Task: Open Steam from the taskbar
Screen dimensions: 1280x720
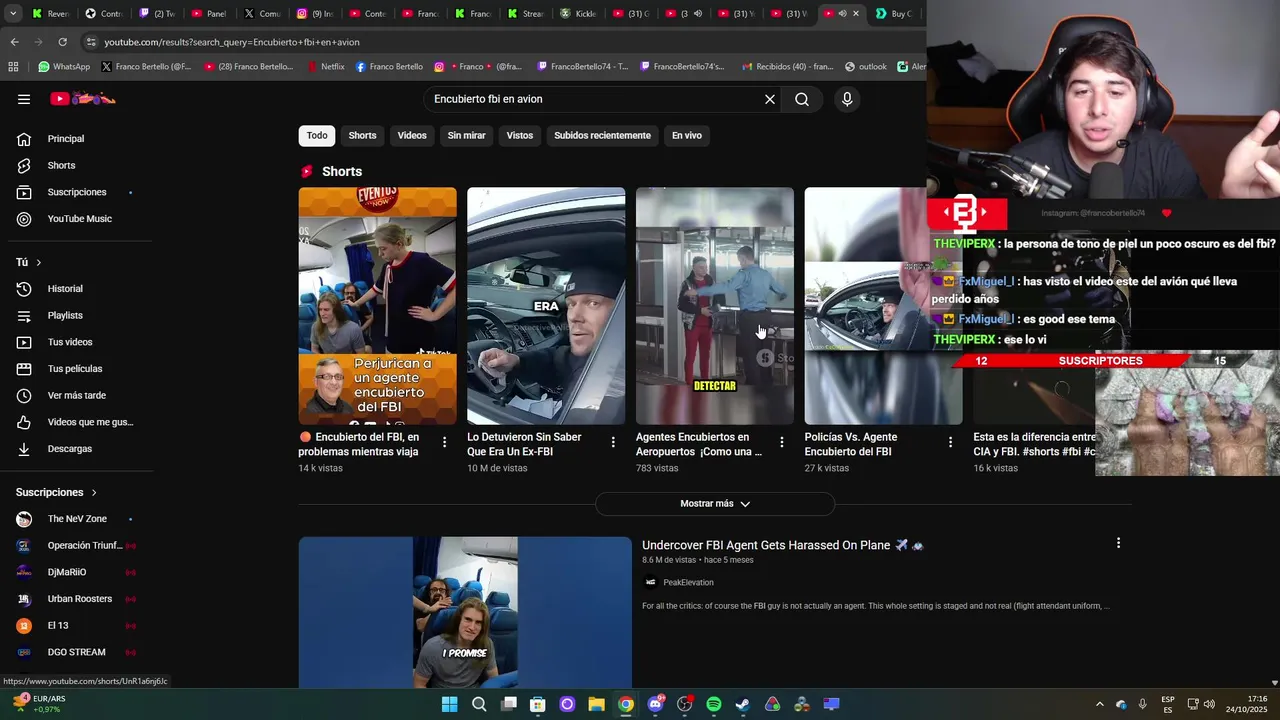Action: pyautogui.click(x=743, y=704)
